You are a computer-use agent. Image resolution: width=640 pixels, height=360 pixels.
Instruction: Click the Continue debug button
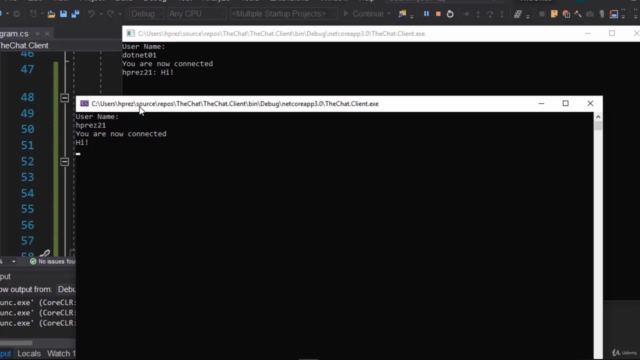363,14
